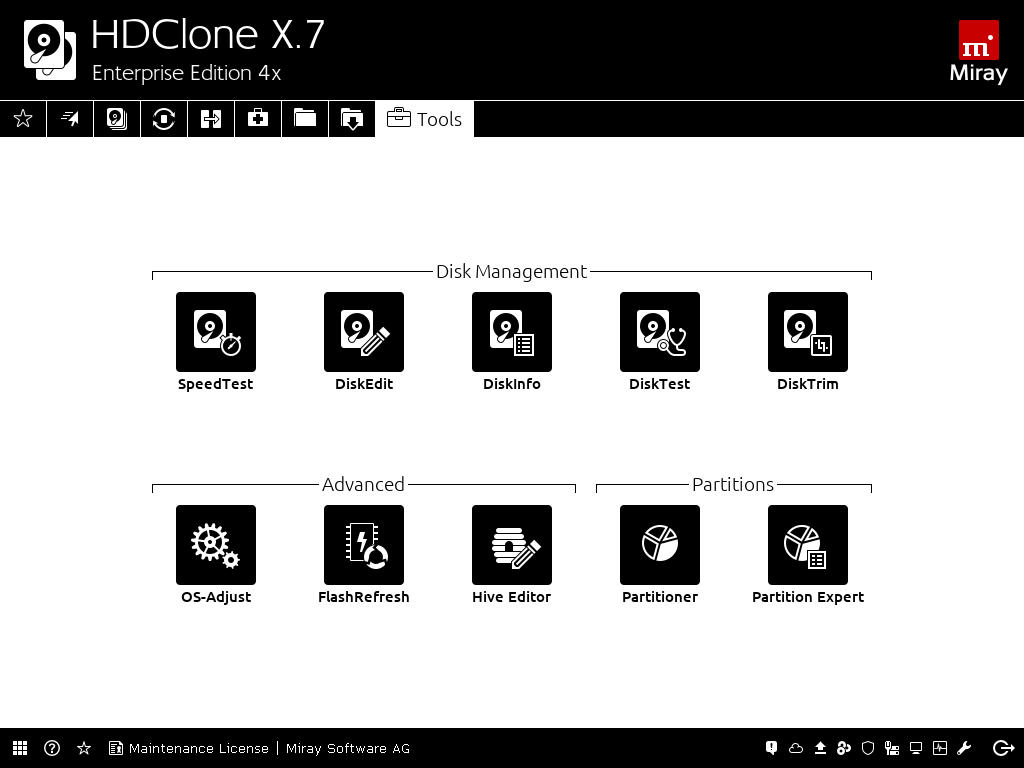This screenshot has width=1024, height=768.
Task: Switch to the star favorites tab
Action: pyautogui.click(x=23, y=119)
